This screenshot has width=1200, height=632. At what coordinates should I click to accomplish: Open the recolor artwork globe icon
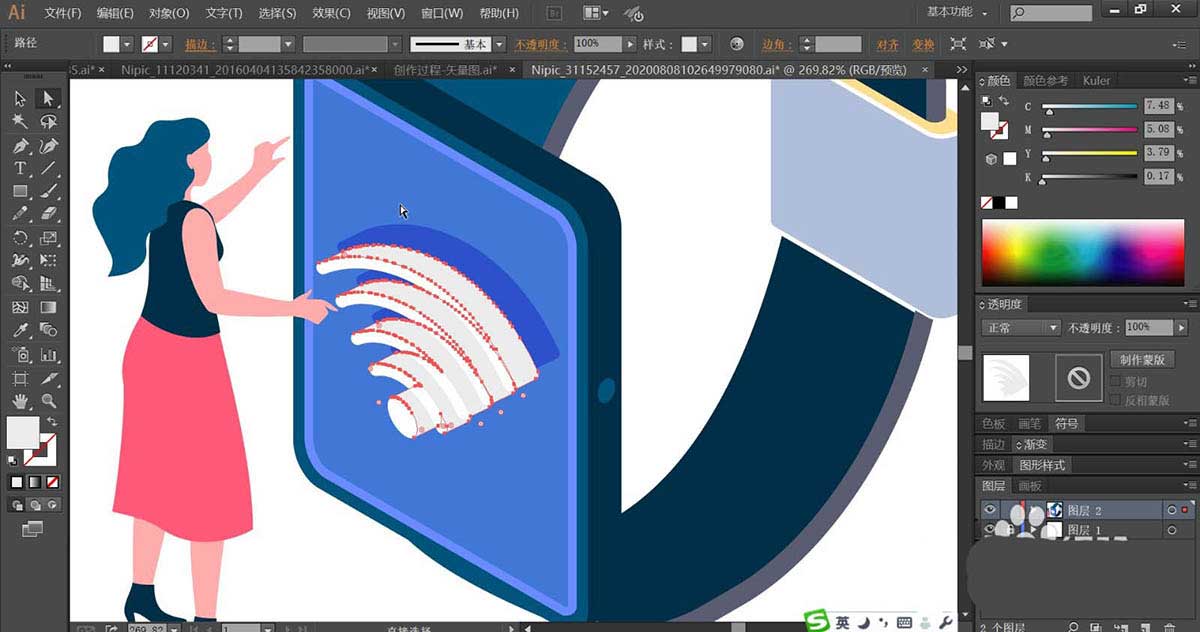coord(737,44)
